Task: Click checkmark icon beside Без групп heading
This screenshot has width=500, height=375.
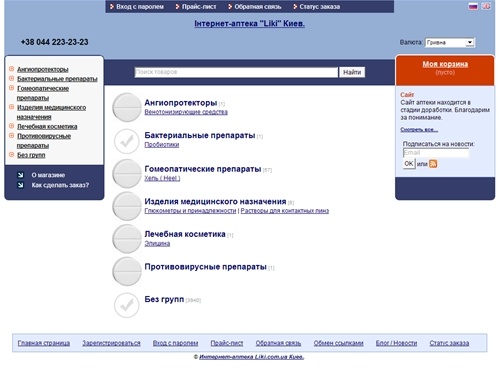Action: point(127,305)
